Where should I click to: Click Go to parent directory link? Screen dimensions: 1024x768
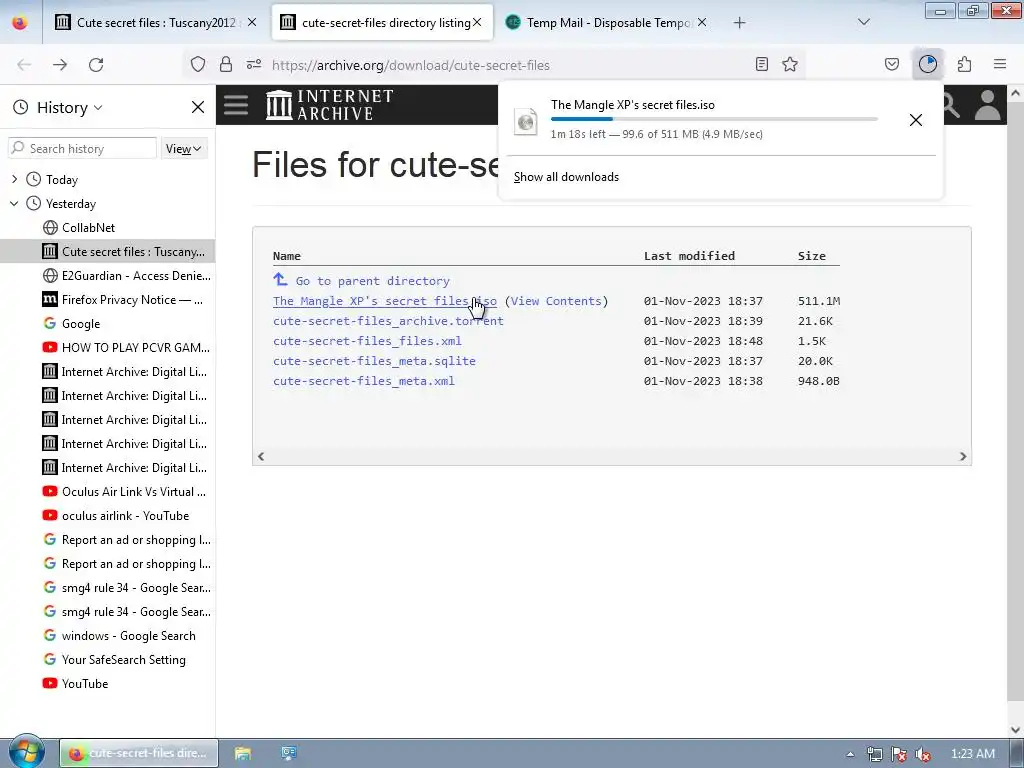[372, 281]
